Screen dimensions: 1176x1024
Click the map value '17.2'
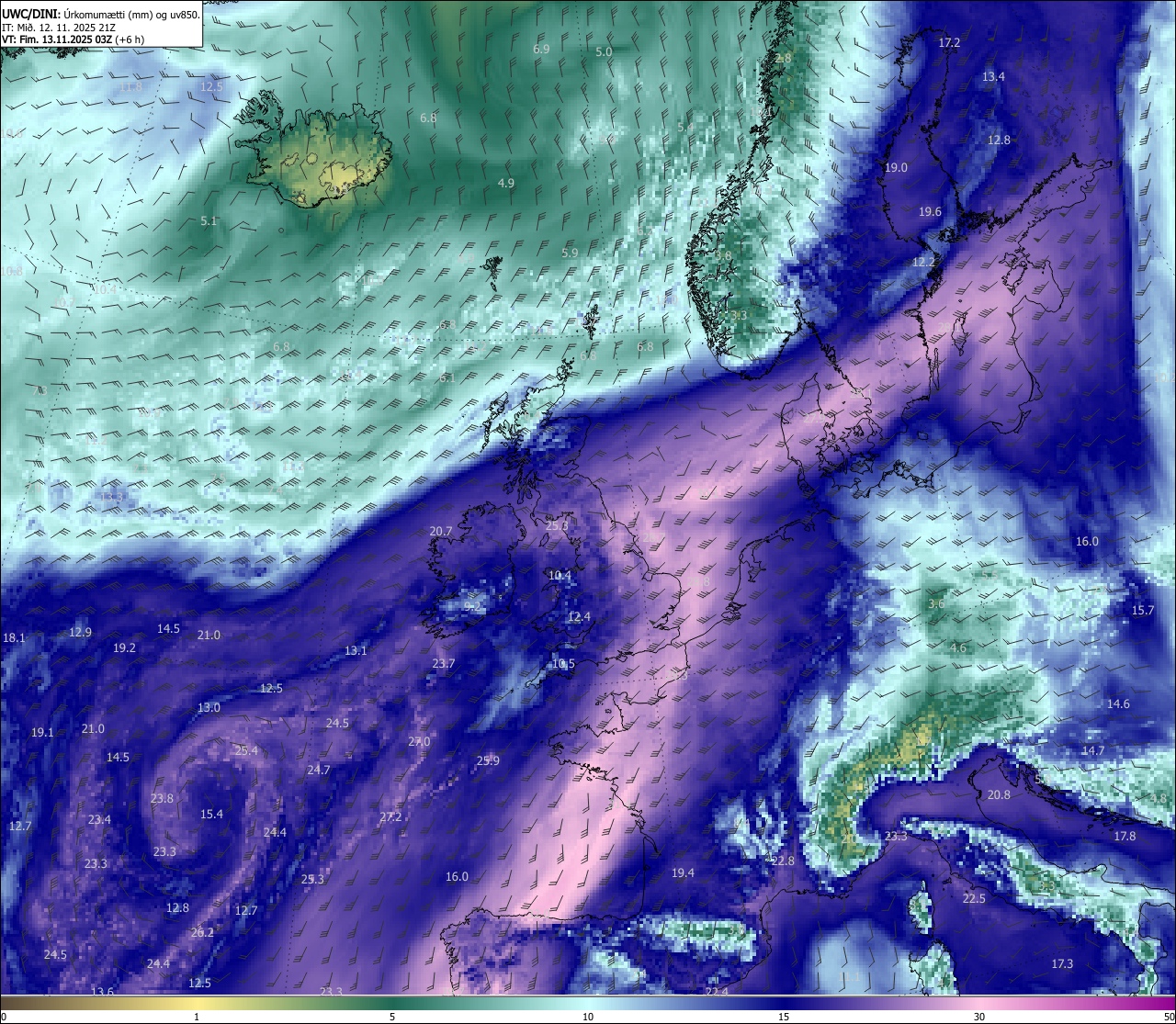tap(949, 43)
